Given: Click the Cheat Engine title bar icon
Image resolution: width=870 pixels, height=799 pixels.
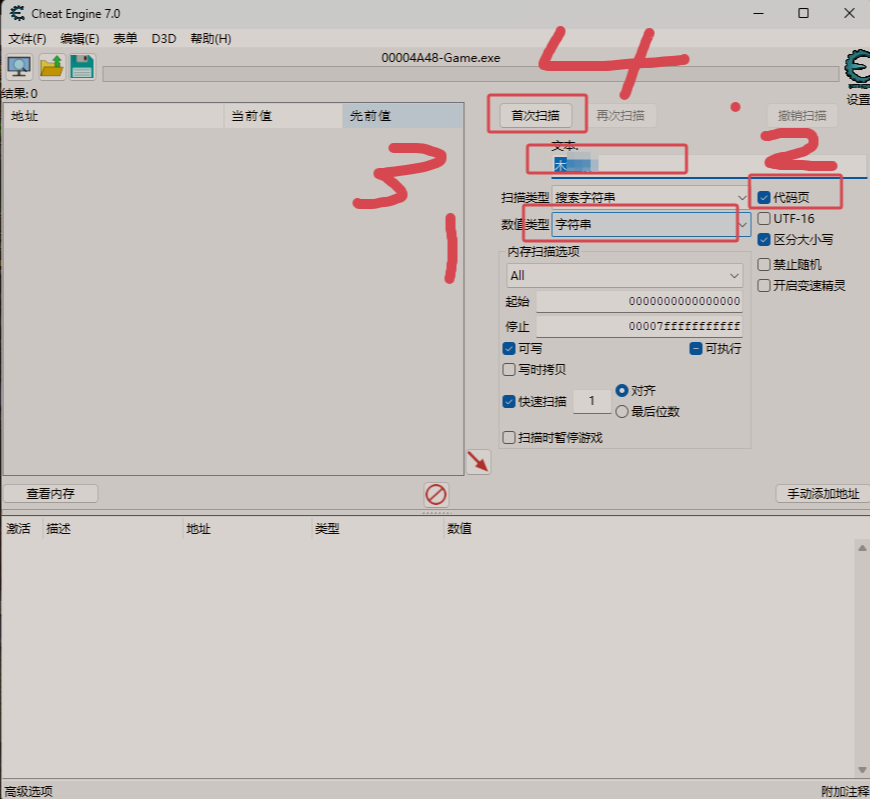Looking at the screenshot, I should 17,13.
